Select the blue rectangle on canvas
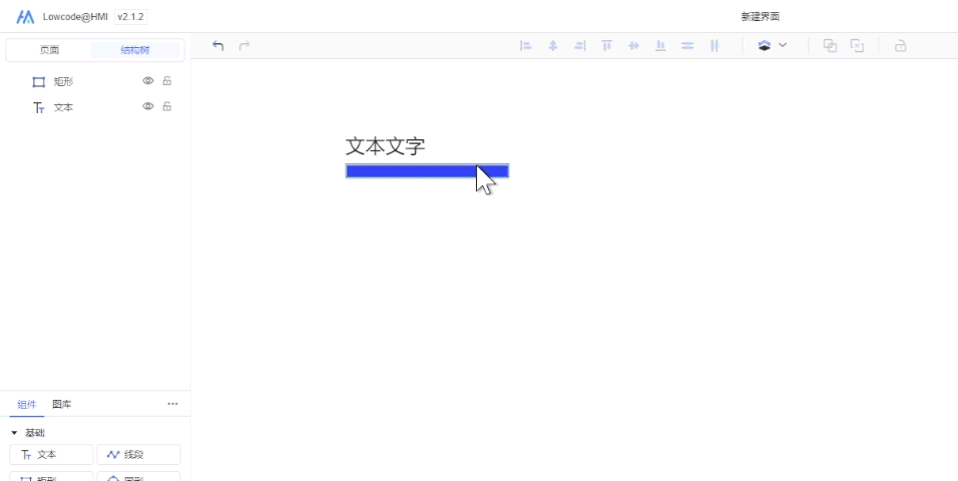This screenshot has height=481, width=958. (x=427, y=171)
